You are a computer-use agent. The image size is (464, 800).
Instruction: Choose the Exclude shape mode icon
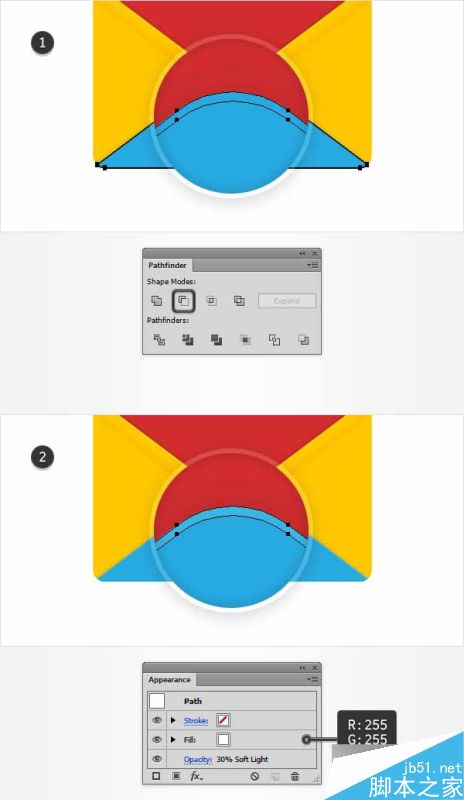(239, 301)
